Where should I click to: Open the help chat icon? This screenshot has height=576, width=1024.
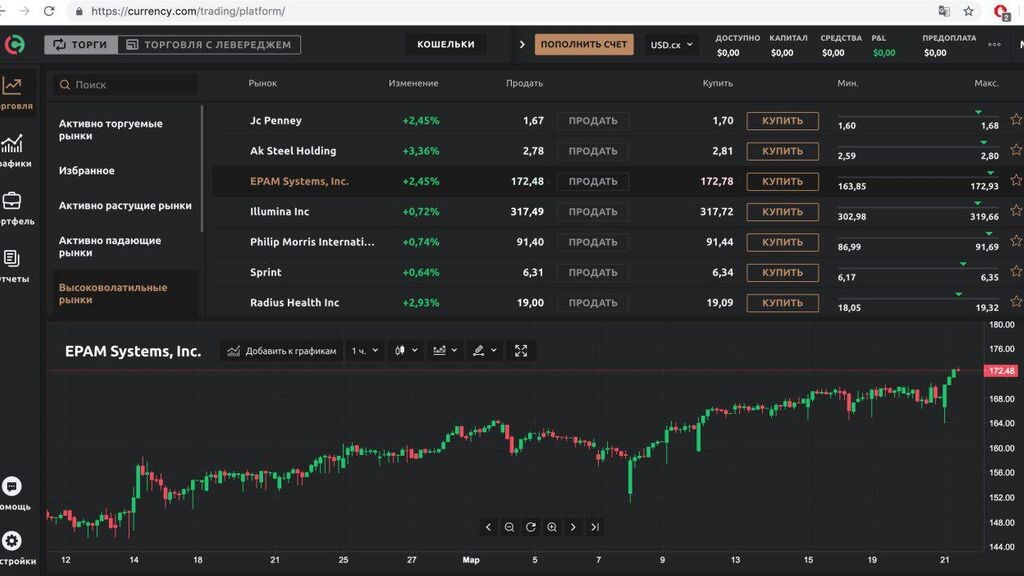tap(12, 487)
